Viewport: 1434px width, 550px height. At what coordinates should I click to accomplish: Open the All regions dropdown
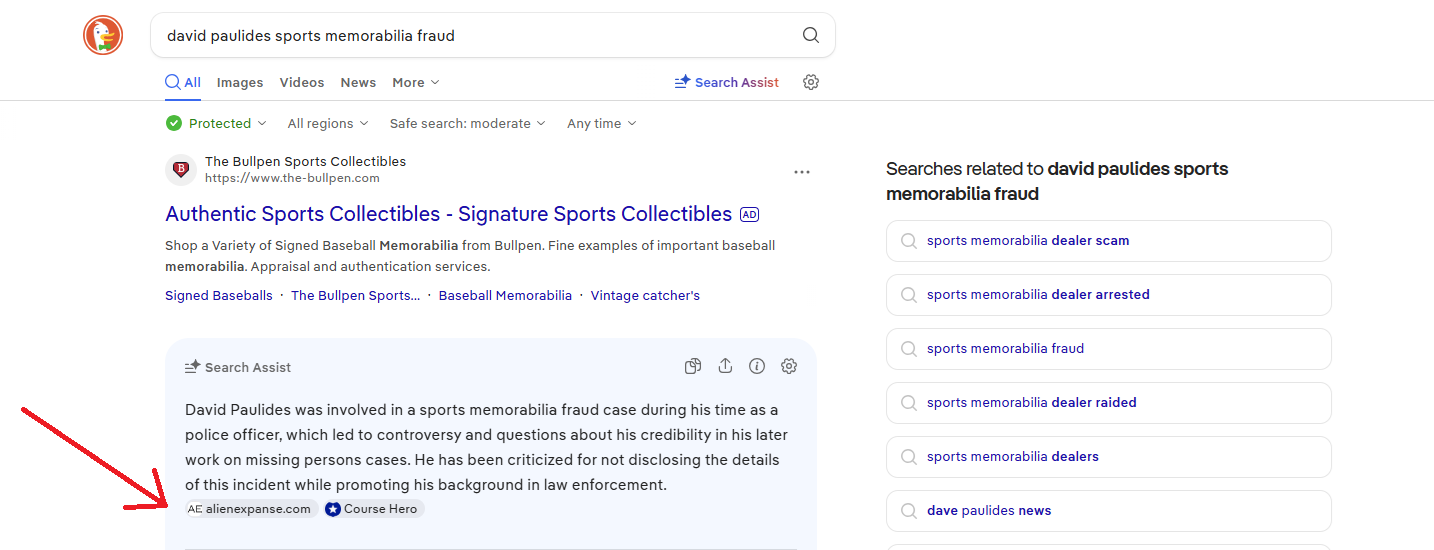click(328, 123)
